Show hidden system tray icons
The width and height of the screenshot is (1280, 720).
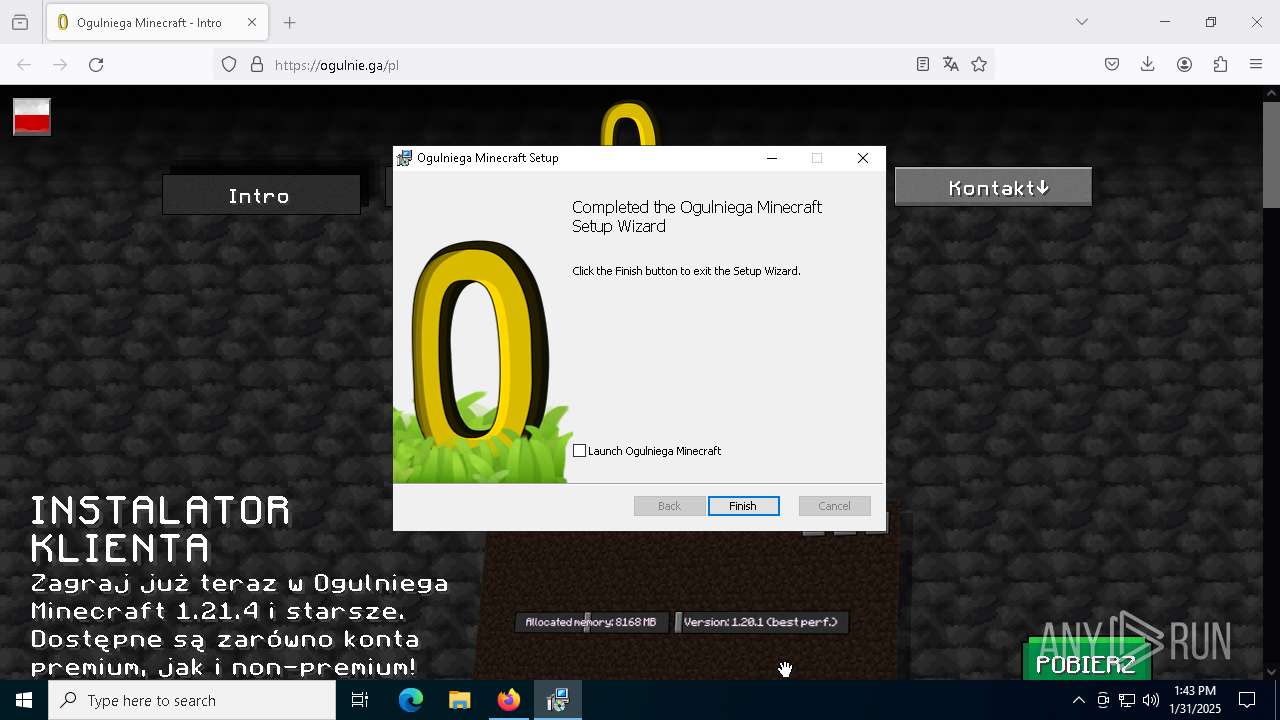(x=1078, y=700)
